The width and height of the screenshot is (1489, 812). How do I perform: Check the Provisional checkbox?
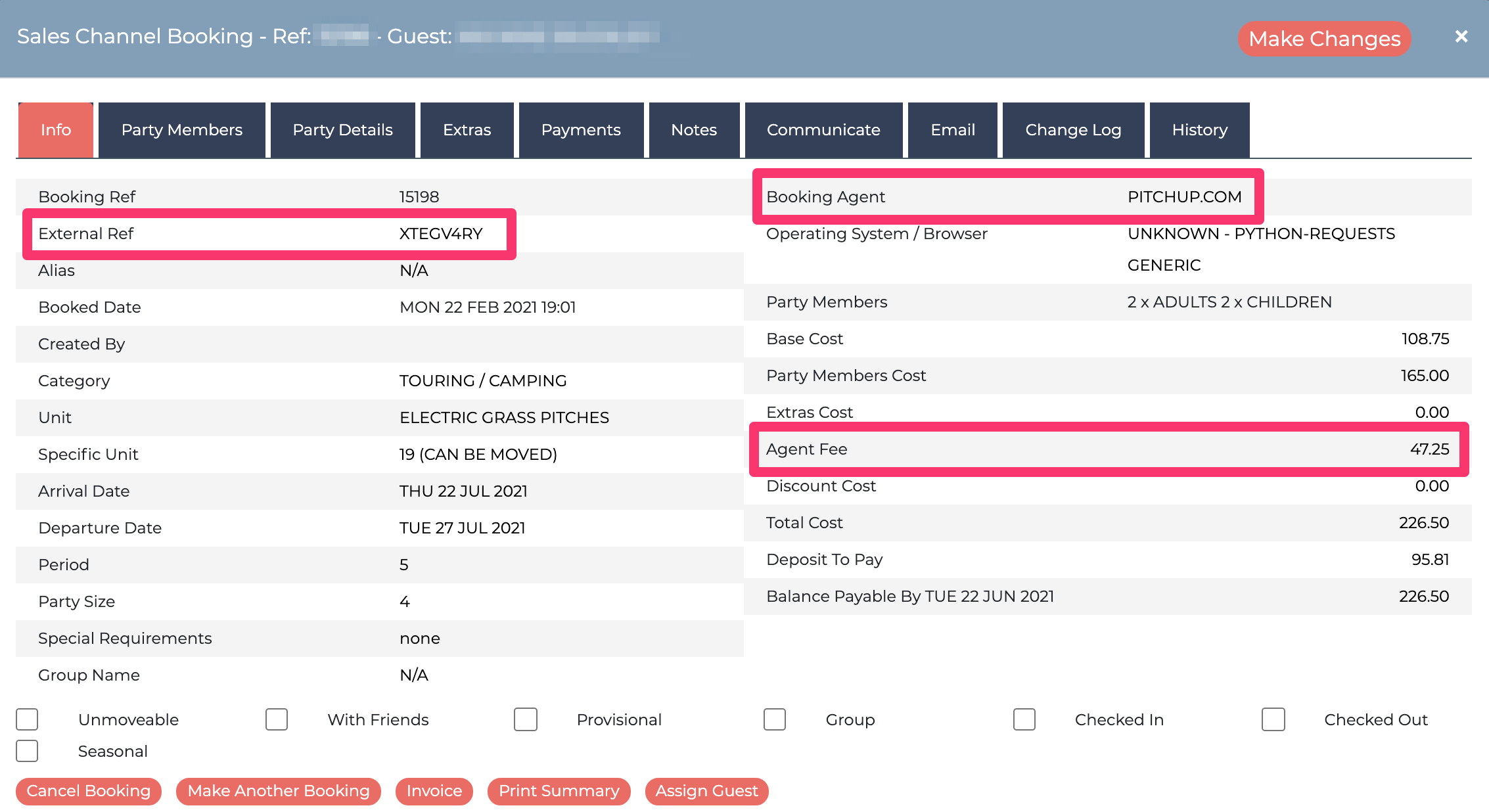(x=526, y=719)
